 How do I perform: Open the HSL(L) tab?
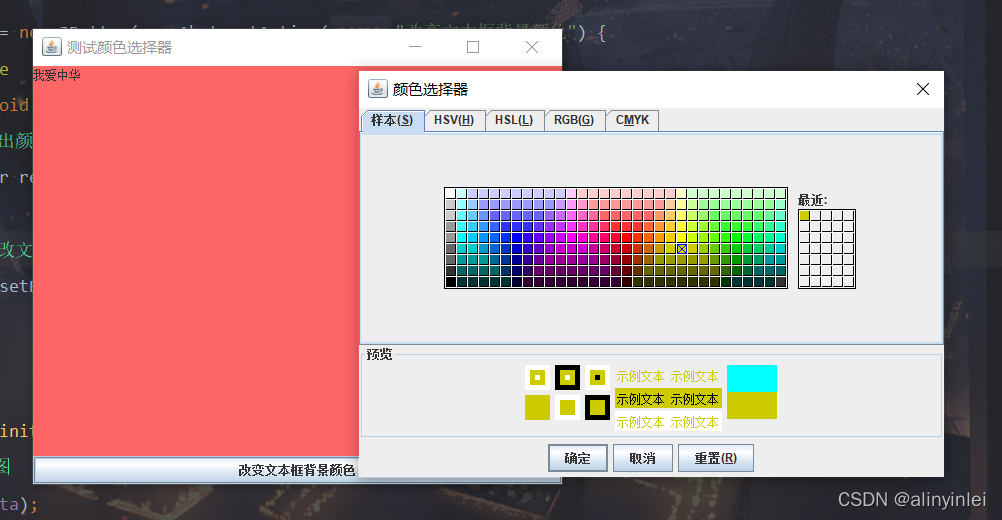coord(514,120)
